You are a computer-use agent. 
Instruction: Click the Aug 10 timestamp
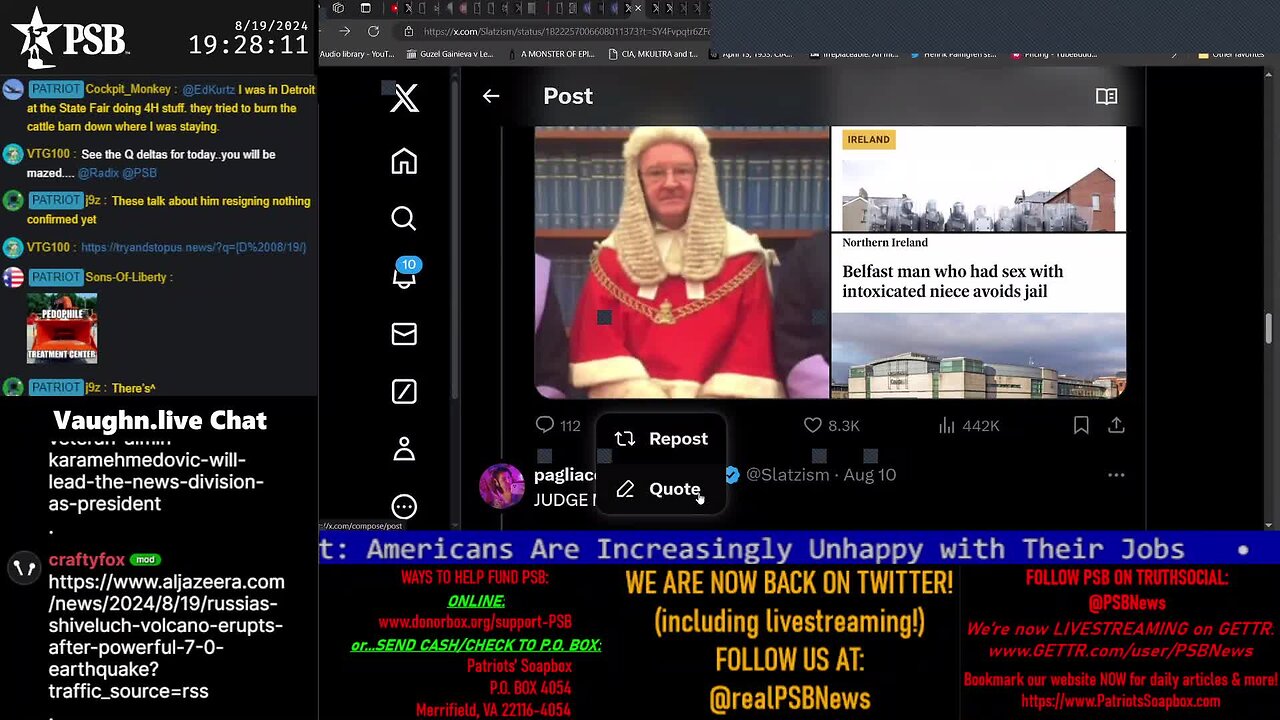(x=870, y=475)
